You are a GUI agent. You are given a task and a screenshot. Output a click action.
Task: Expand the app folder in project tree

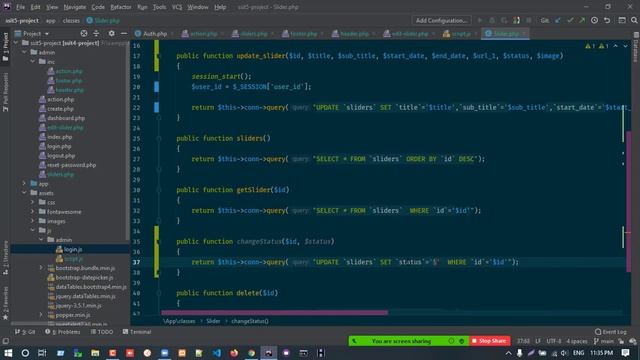coord(24,184)
